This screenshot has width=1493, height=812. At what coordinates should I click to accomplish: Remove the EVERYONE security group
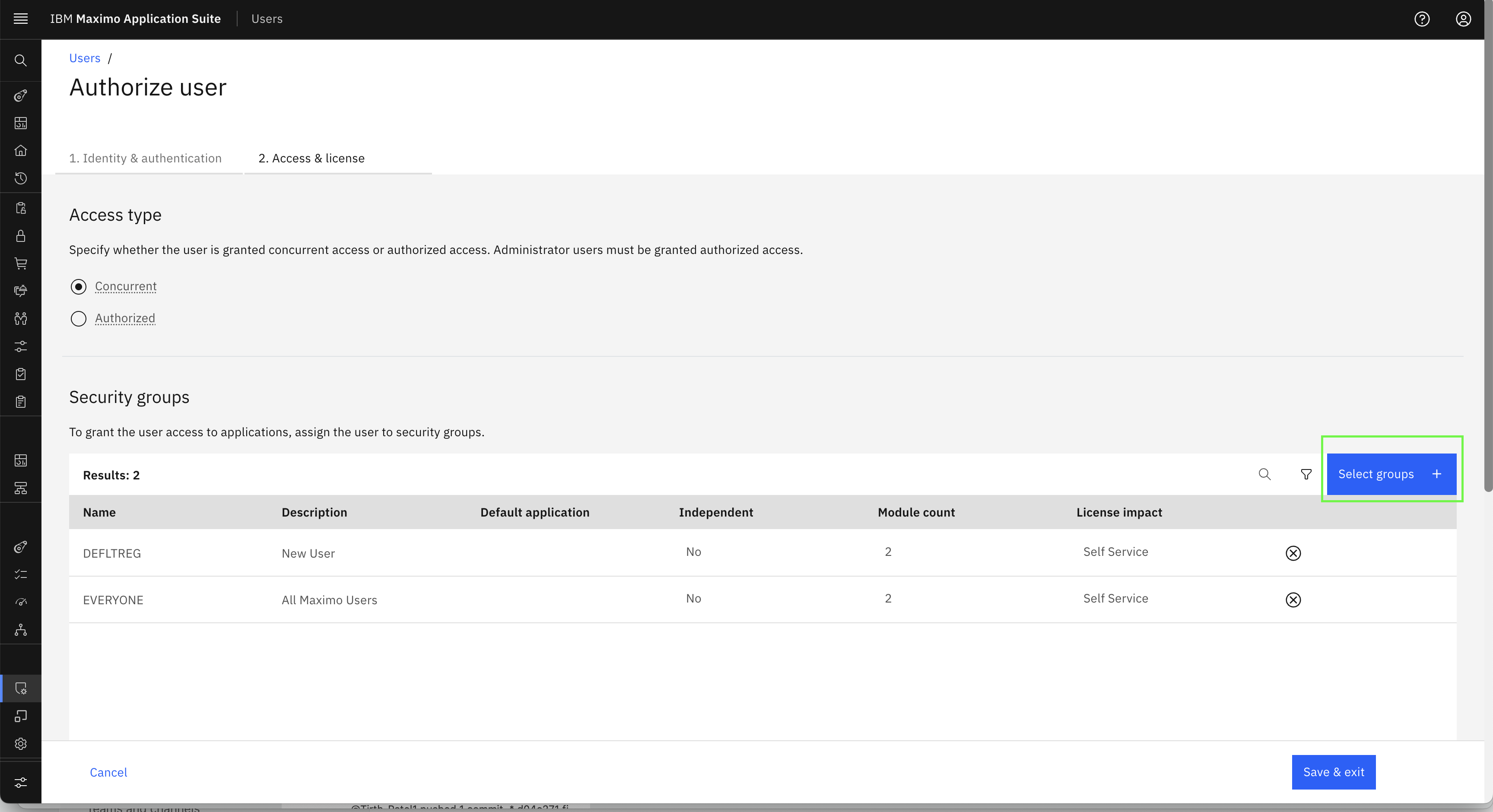[x=1293, y=599]
